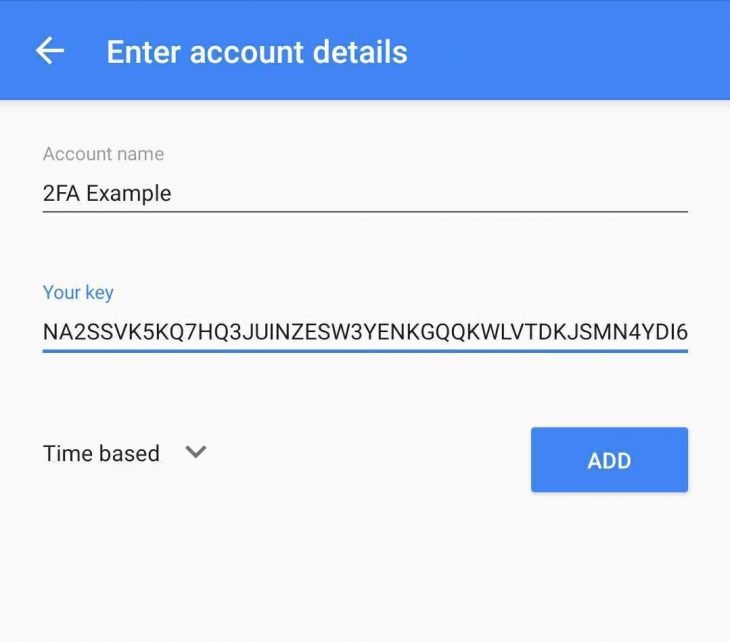730x641 pixels.
Task: Click the "Enter account details" header title
Action: point(257,51)
